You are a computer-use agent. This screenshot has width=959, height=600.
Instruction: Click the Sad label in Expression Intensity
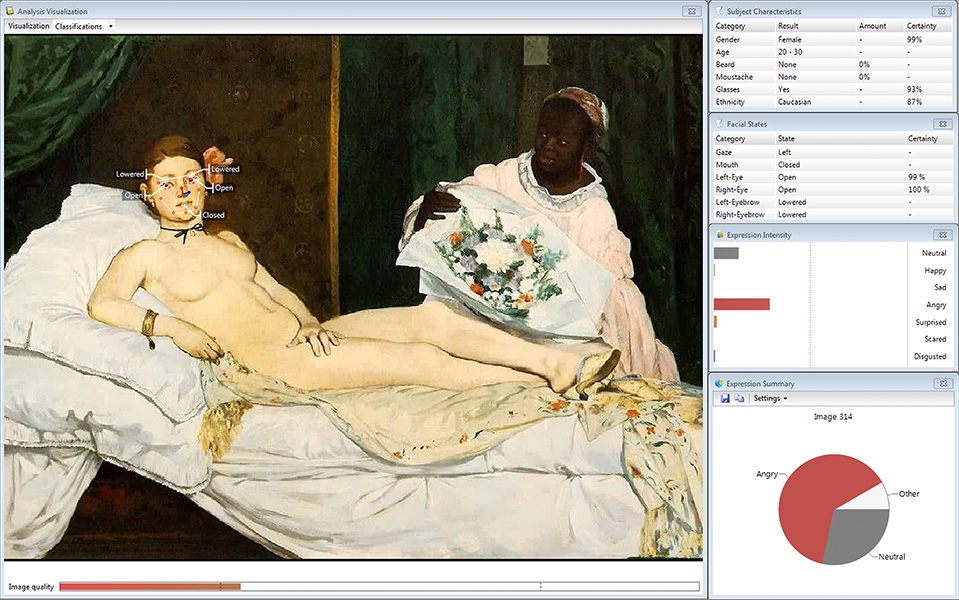pyautogui.click(x=940, y=287)
